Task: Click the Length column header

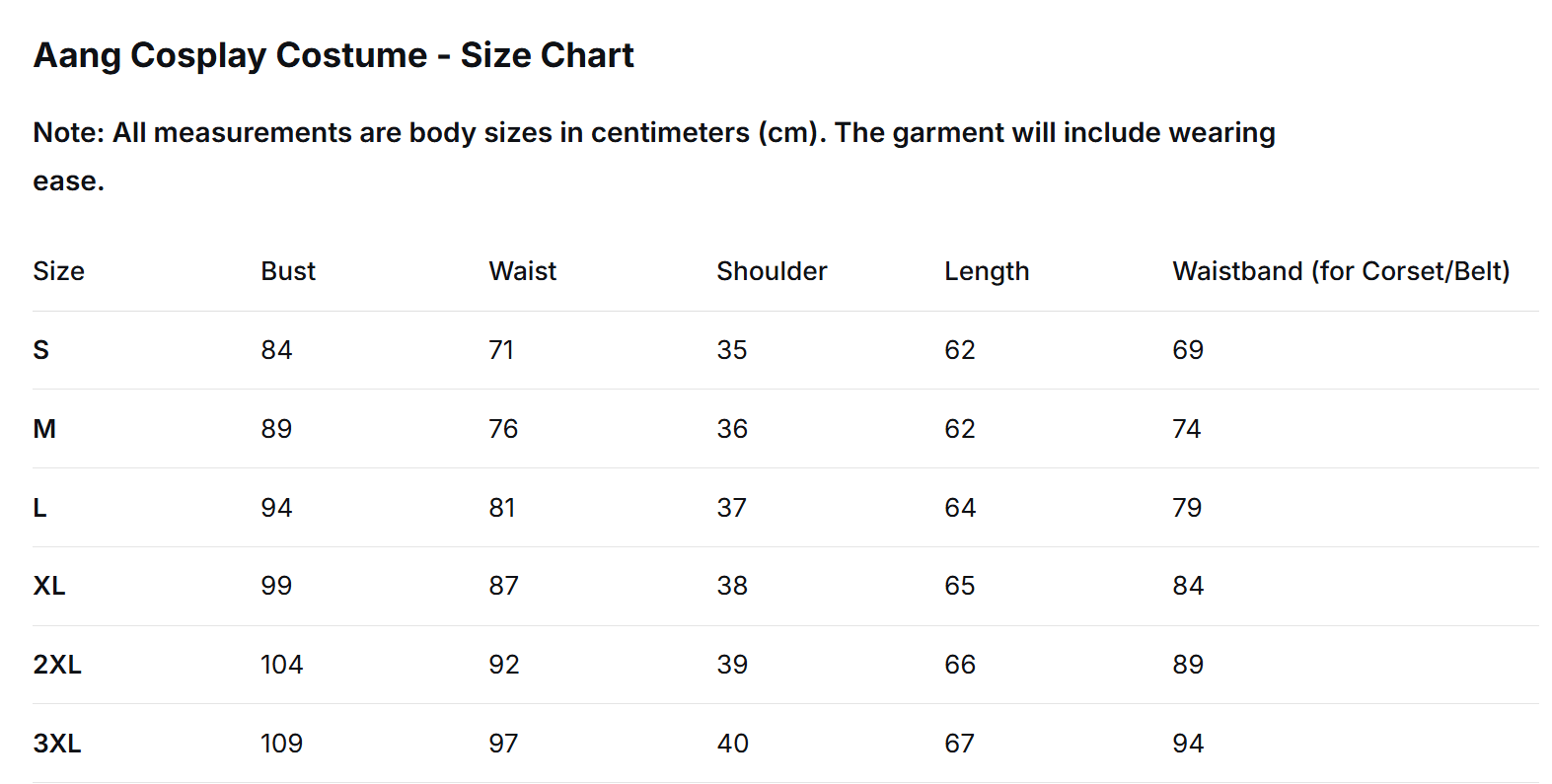Action: (987, 272)
